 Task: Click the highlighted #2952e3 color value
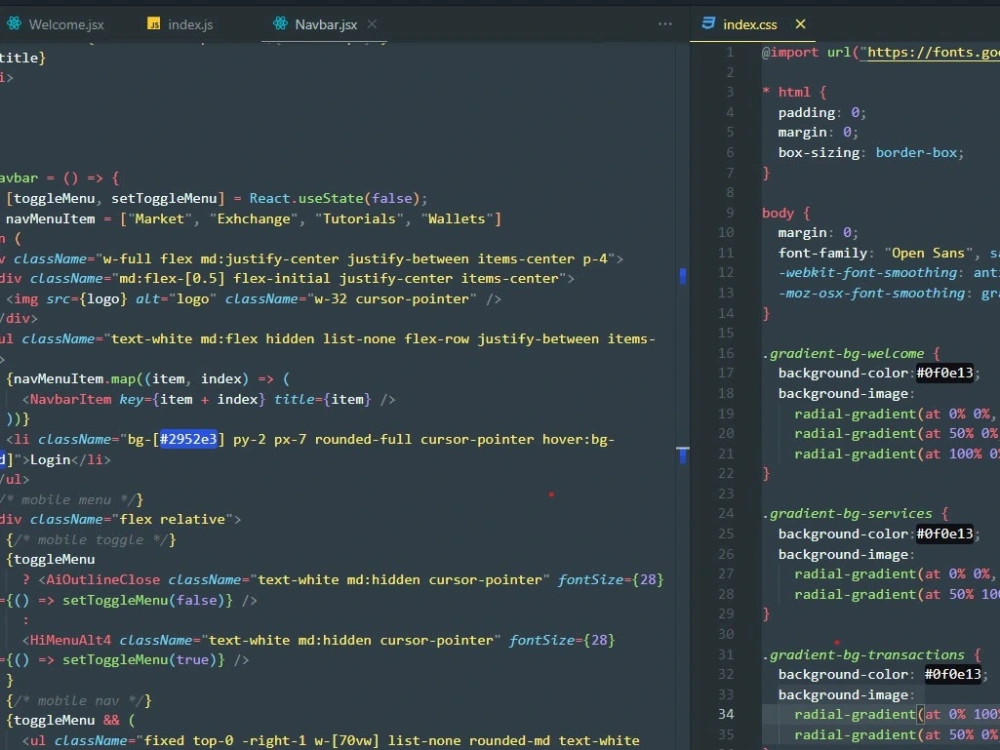pos(188,439)
